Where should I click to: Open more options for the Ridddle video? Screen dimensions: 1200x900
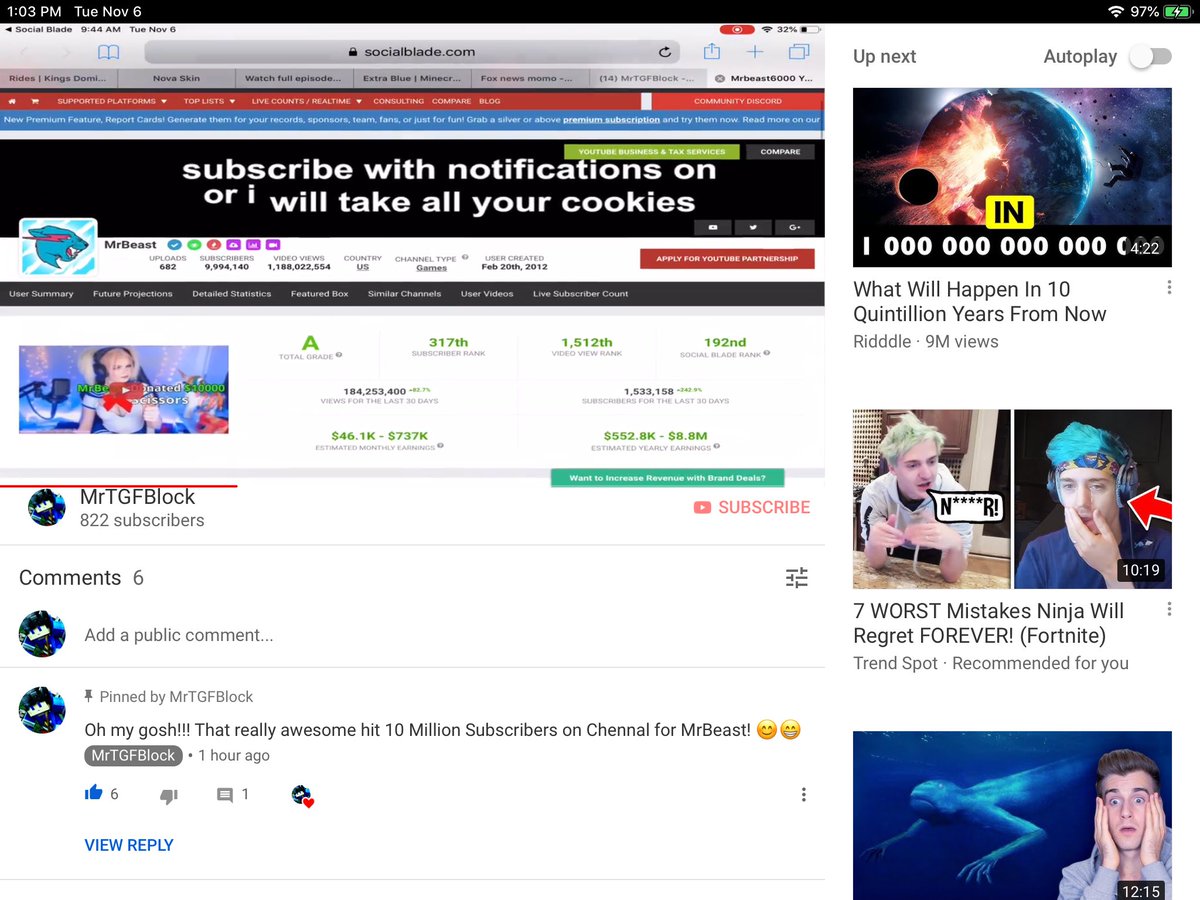point(1169,288)
